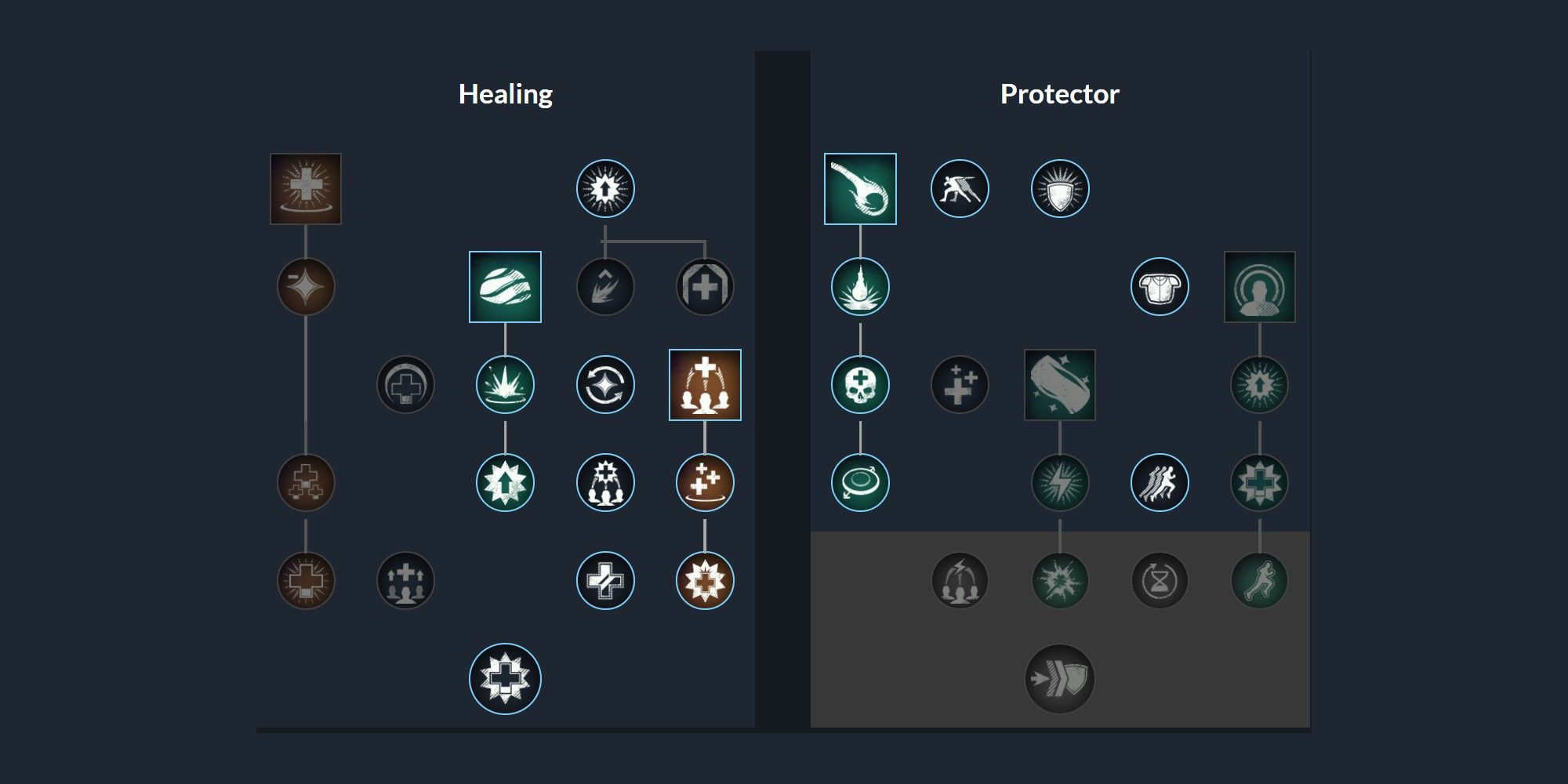Click the large starburst cross ultimate node
The image size is (1568, 784).
[505, 679]
